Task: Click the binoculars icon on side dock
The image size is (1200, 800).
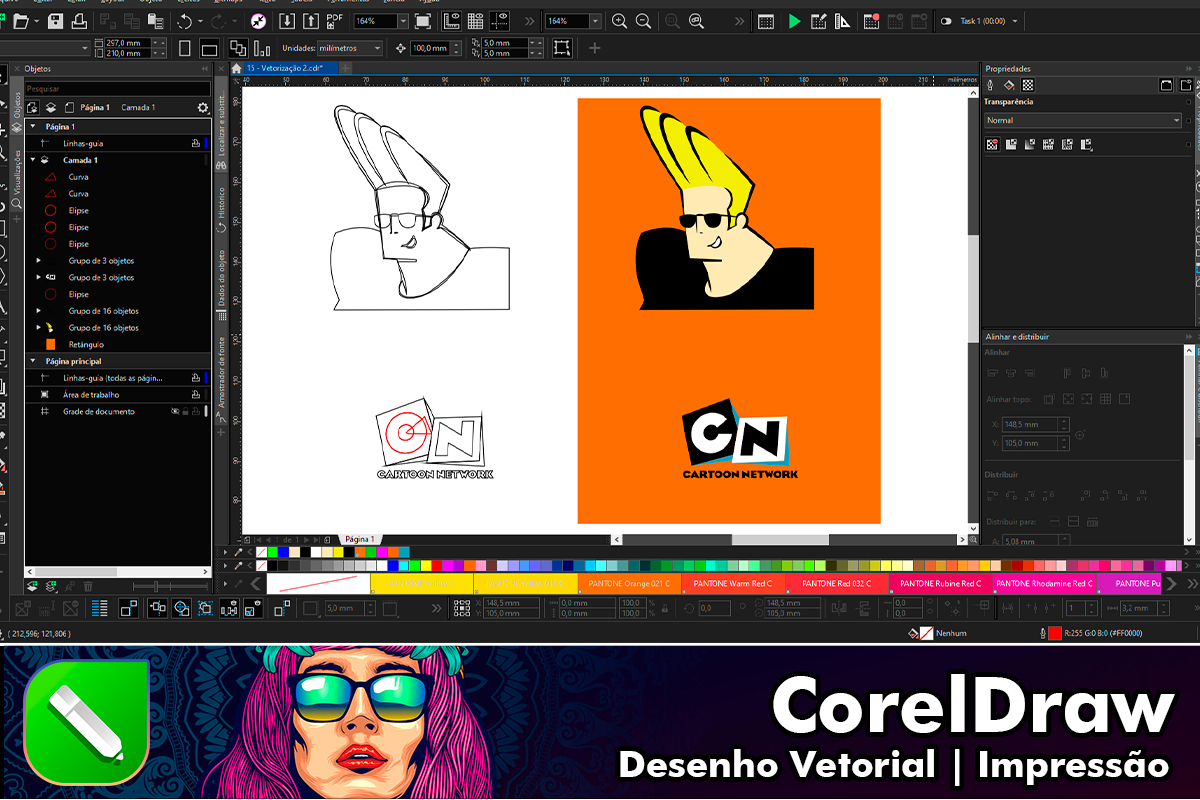Action: tap(221, 165)
